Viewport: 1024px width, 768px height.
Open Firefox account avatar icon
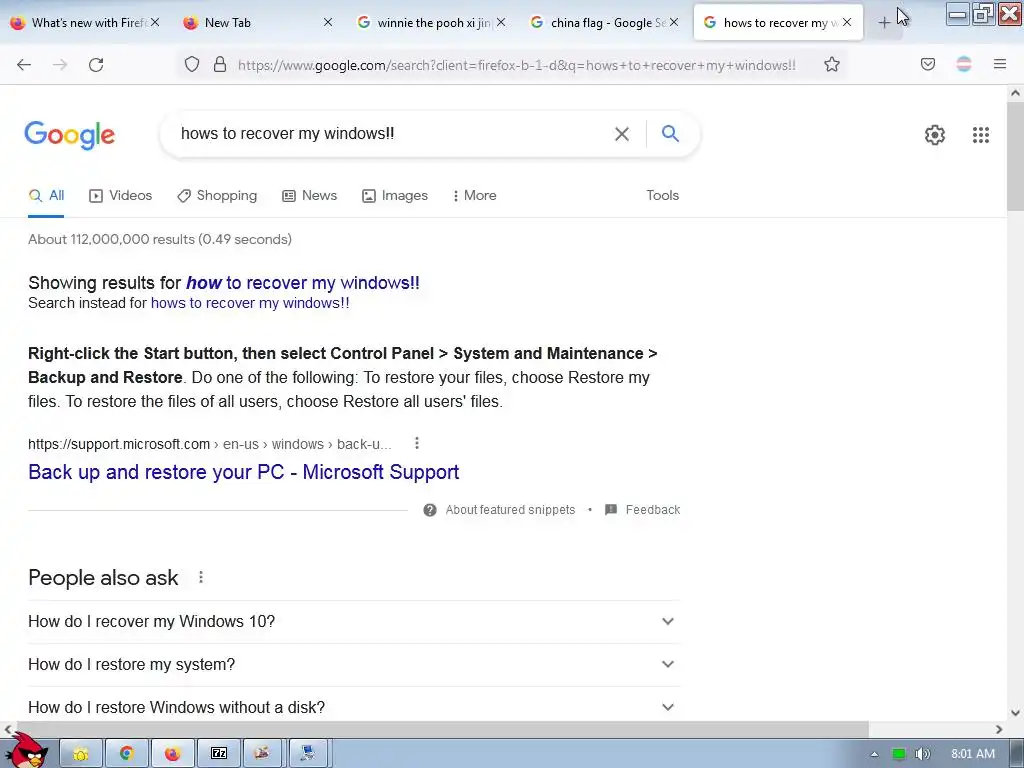(963, 64)
